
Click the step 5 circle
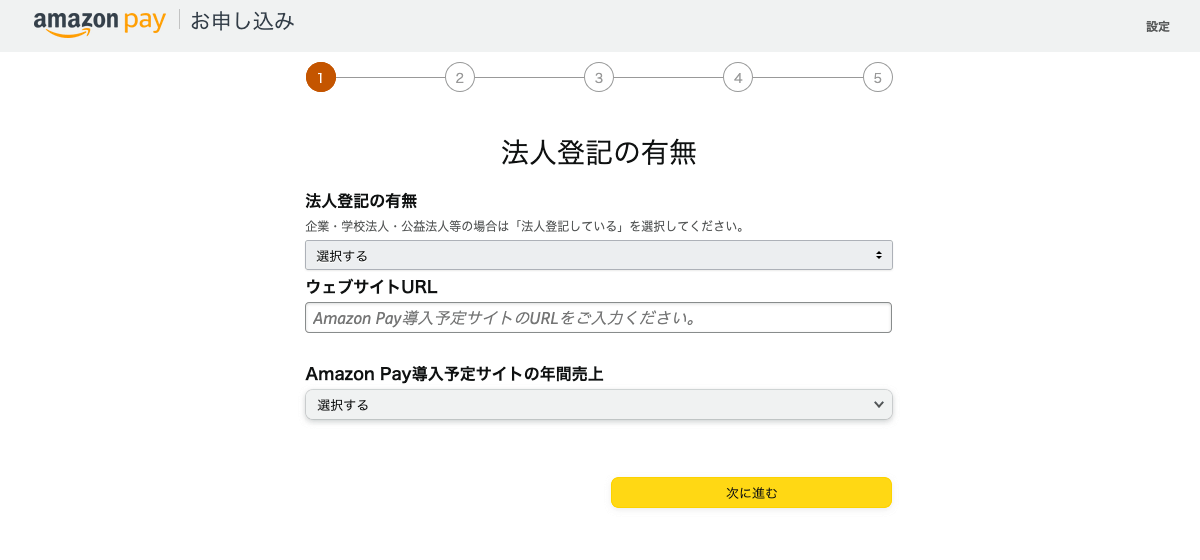[877, 77]
